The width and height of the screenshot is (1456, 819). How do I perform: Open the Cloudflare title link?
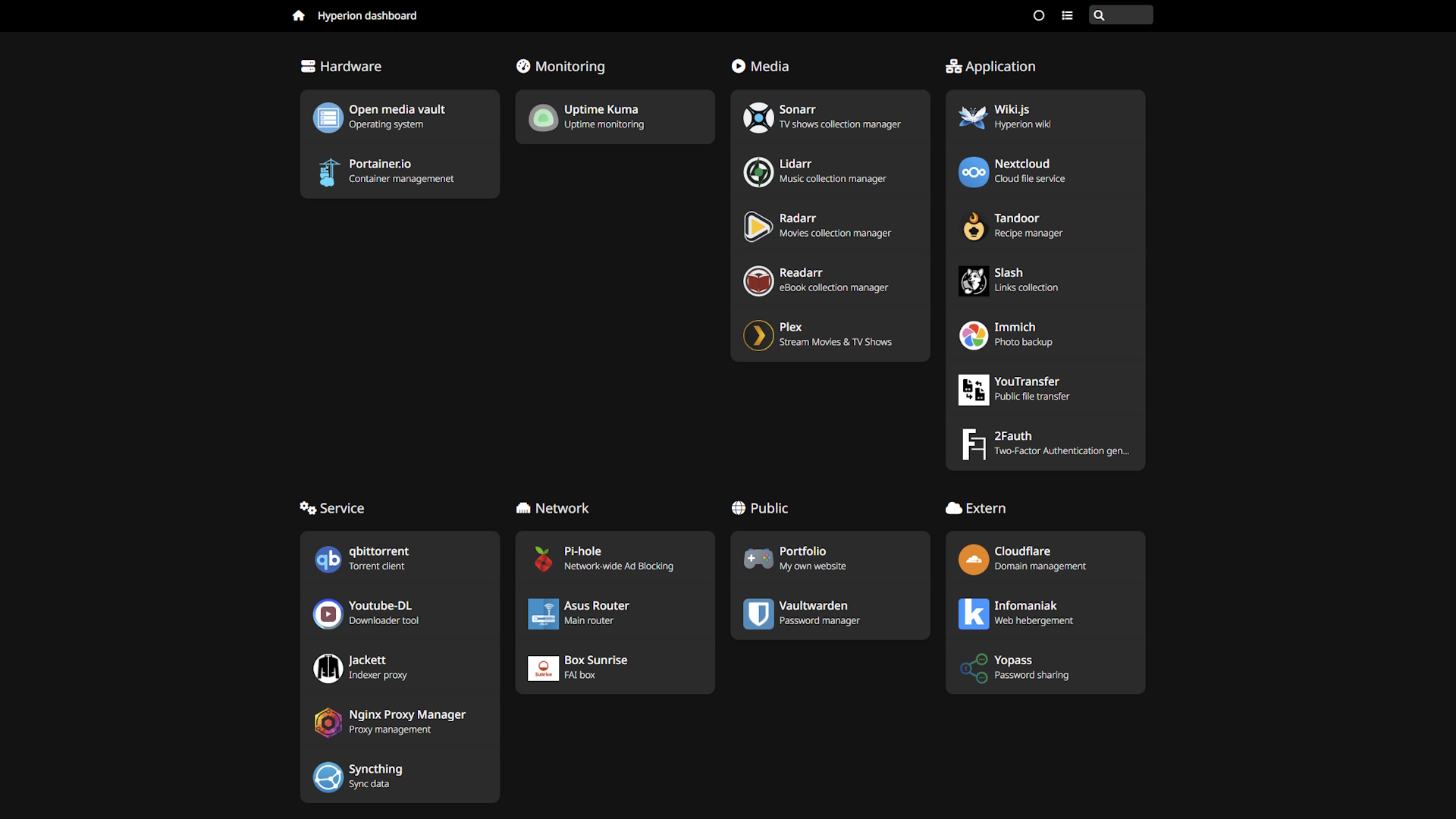[1022, 551]
